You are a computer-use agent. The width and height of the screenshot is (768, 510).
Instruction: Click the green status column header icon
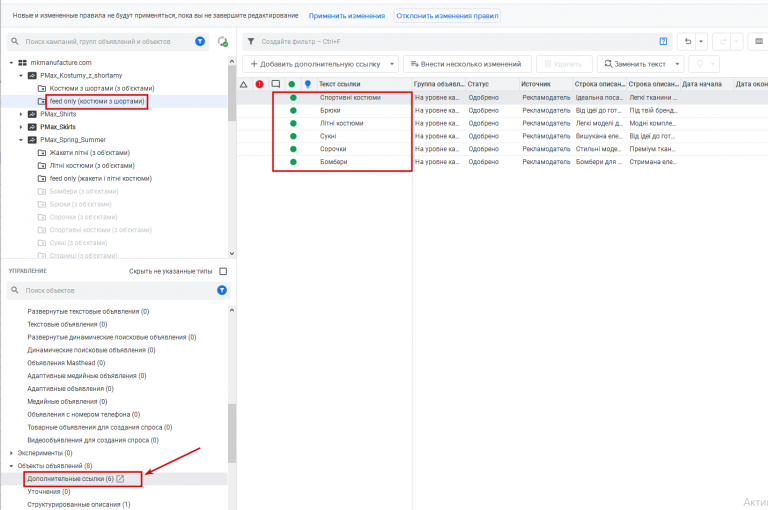pos(292,84)
